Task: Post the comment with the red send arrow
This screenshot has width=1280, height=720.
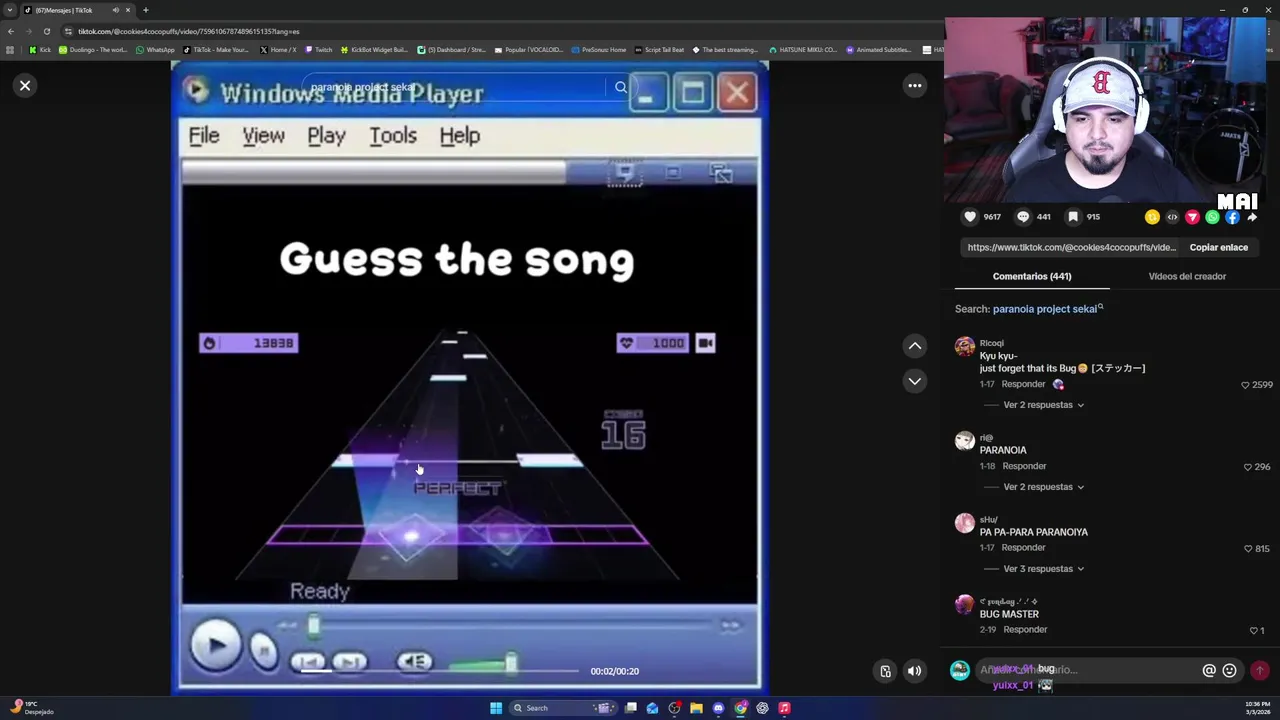Action: coord(1259,671)
